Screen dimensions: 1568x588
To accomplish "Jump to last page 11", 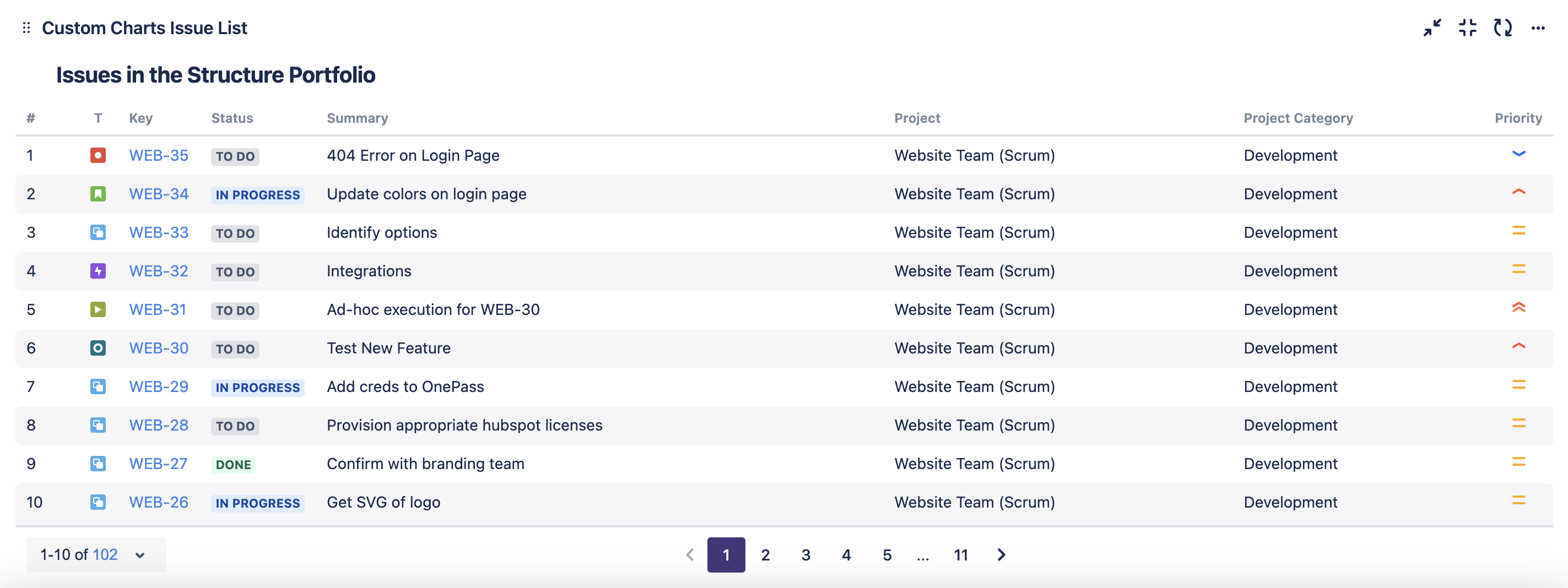I will 960,554.
